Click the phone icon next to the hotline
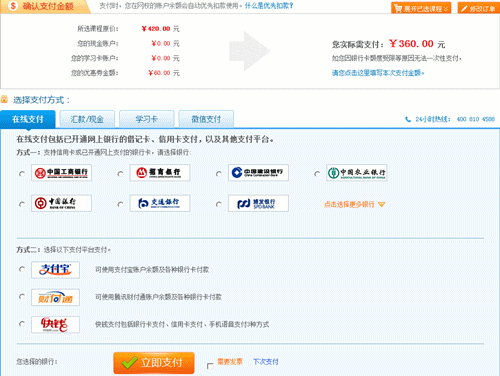 (x=408, y=119)
